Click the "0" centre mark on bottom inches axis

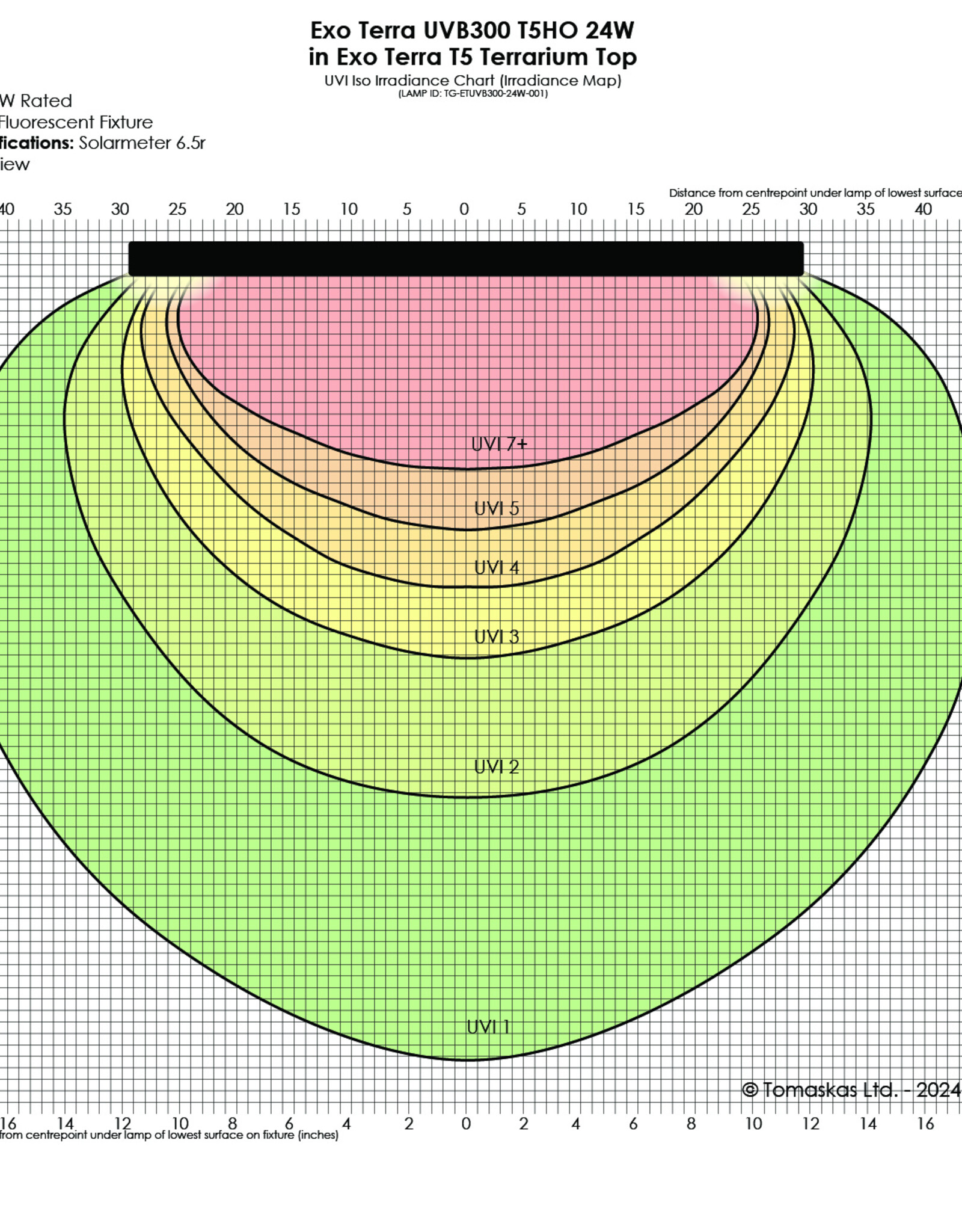[466, 1124]
